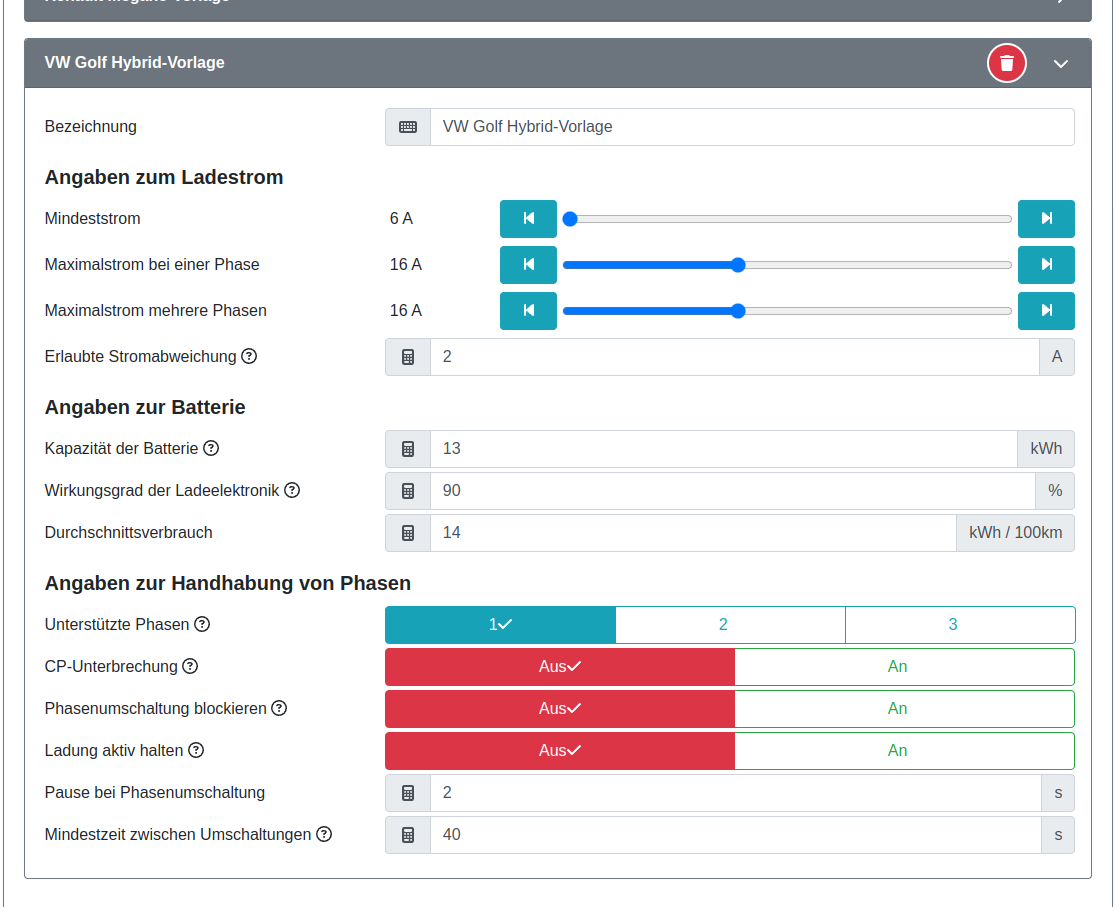Set CP-Unterbrechung to Aus
Image resolution: width=1115 pixels, height=907 pixels.
pos(560,667)
